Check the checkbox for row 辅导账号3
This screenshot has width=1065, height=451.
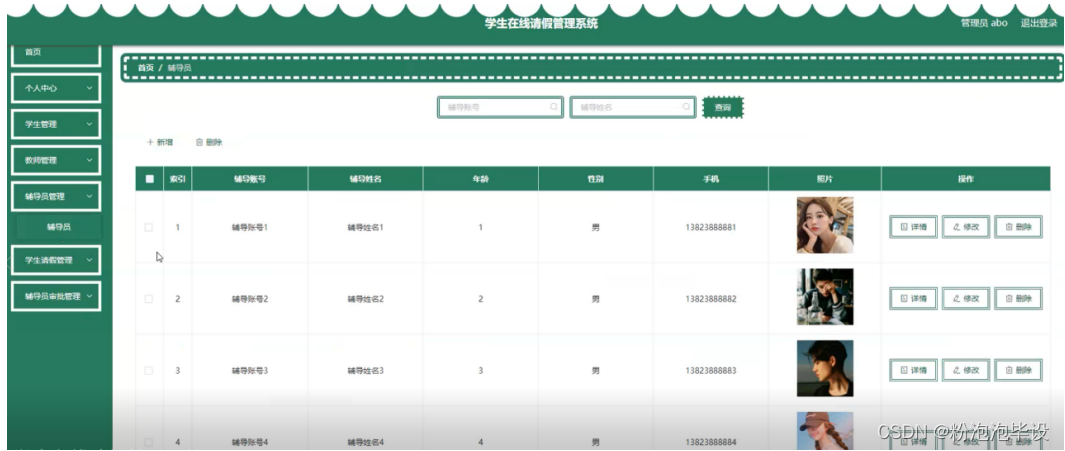click(149, 371)
